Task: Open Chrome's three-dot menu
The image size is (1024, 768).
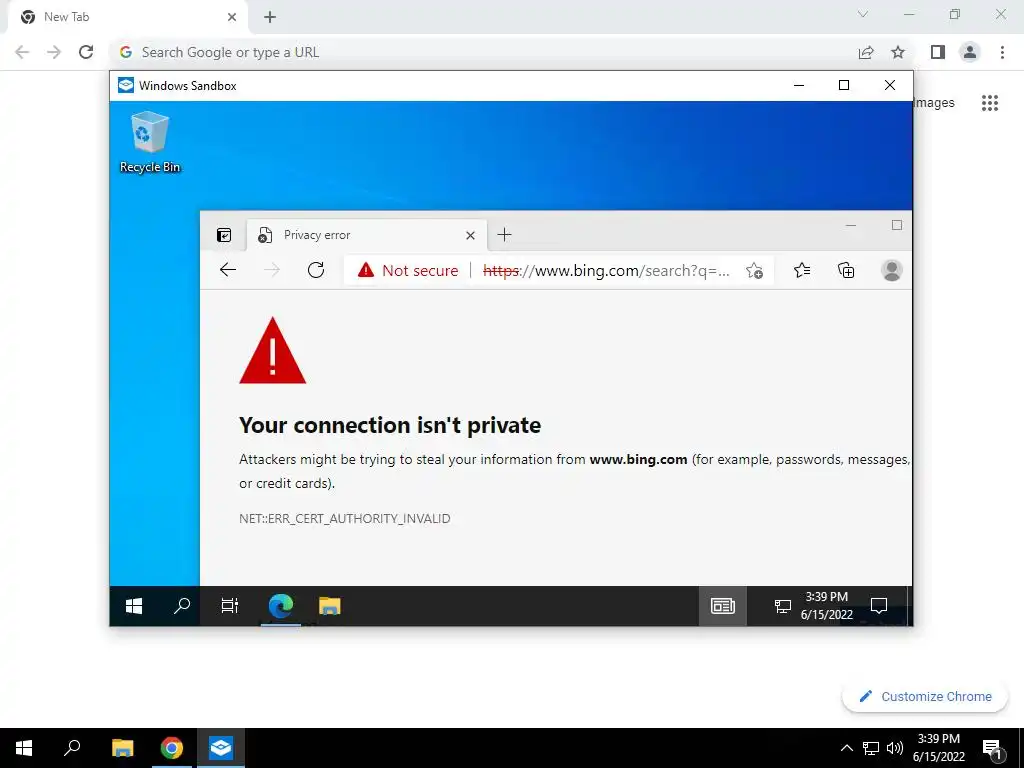Action: 1002,52
